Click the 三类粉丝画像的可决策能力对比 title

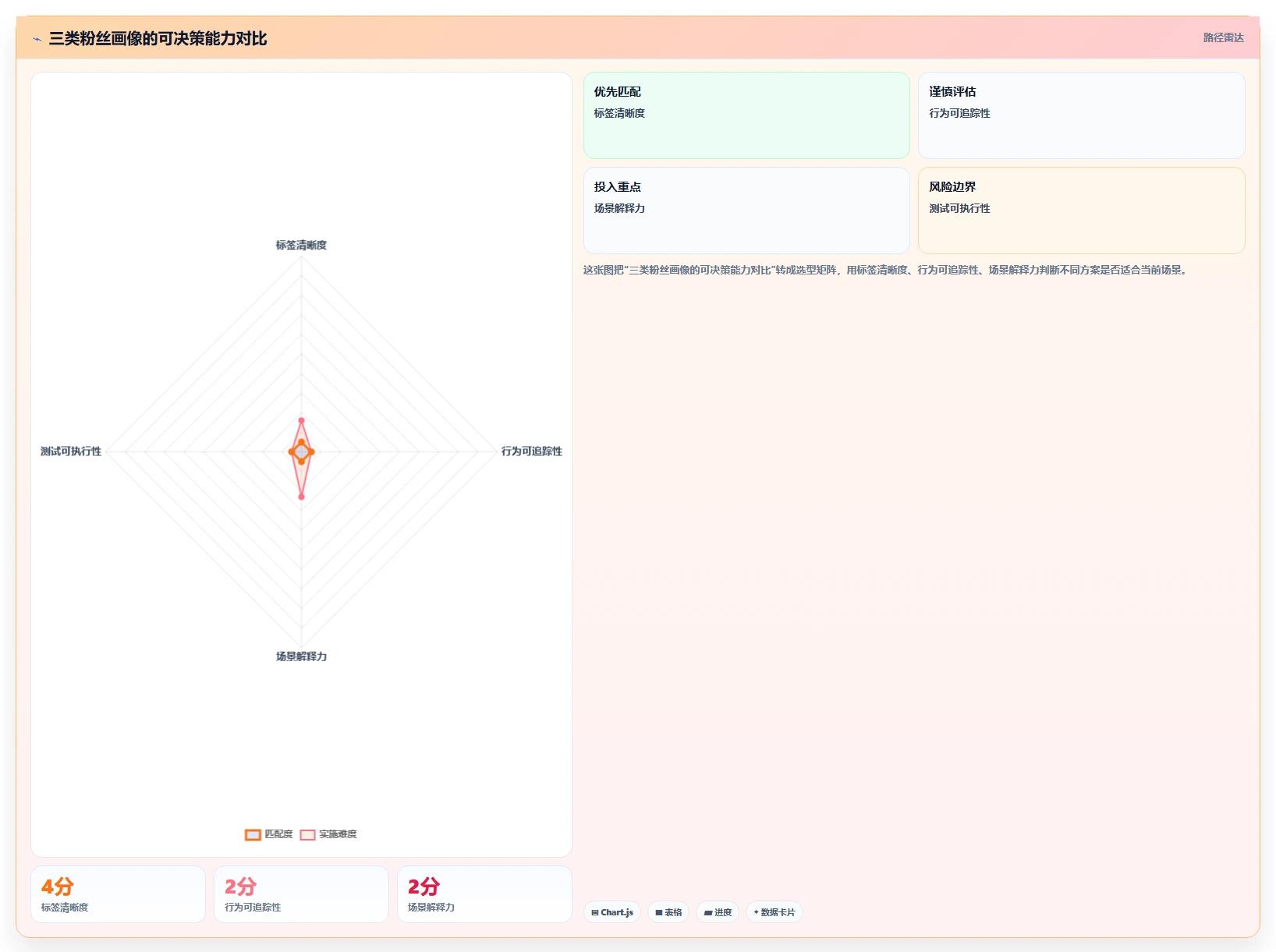[158, 38]
